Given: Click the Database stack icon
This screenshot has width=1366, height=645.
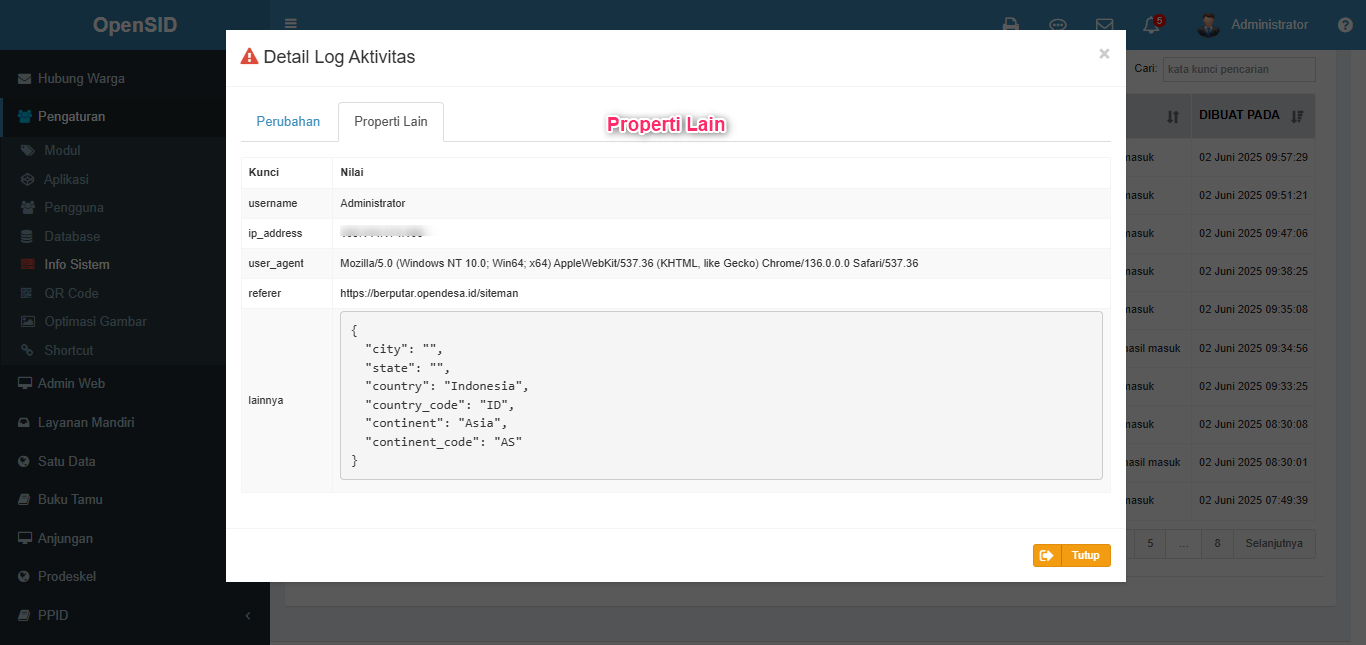Looking at the screenshot, I should coord(27,236).
